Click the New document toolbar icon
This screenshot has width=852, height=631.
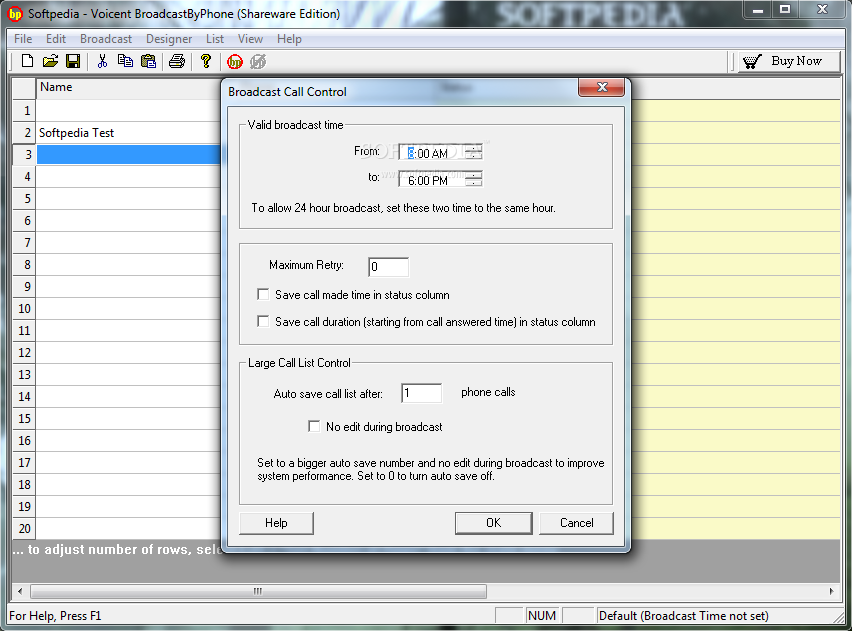[x=27, y=61]
